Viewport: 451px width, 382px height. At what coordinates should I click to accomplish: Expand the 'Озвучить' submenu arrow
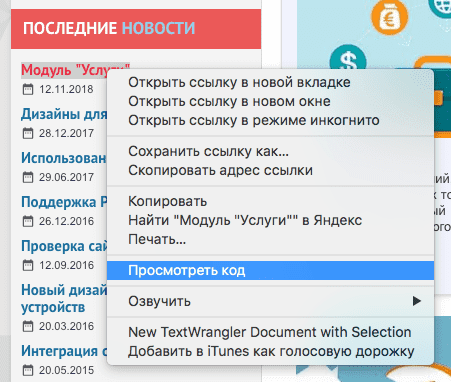point(417,301)
